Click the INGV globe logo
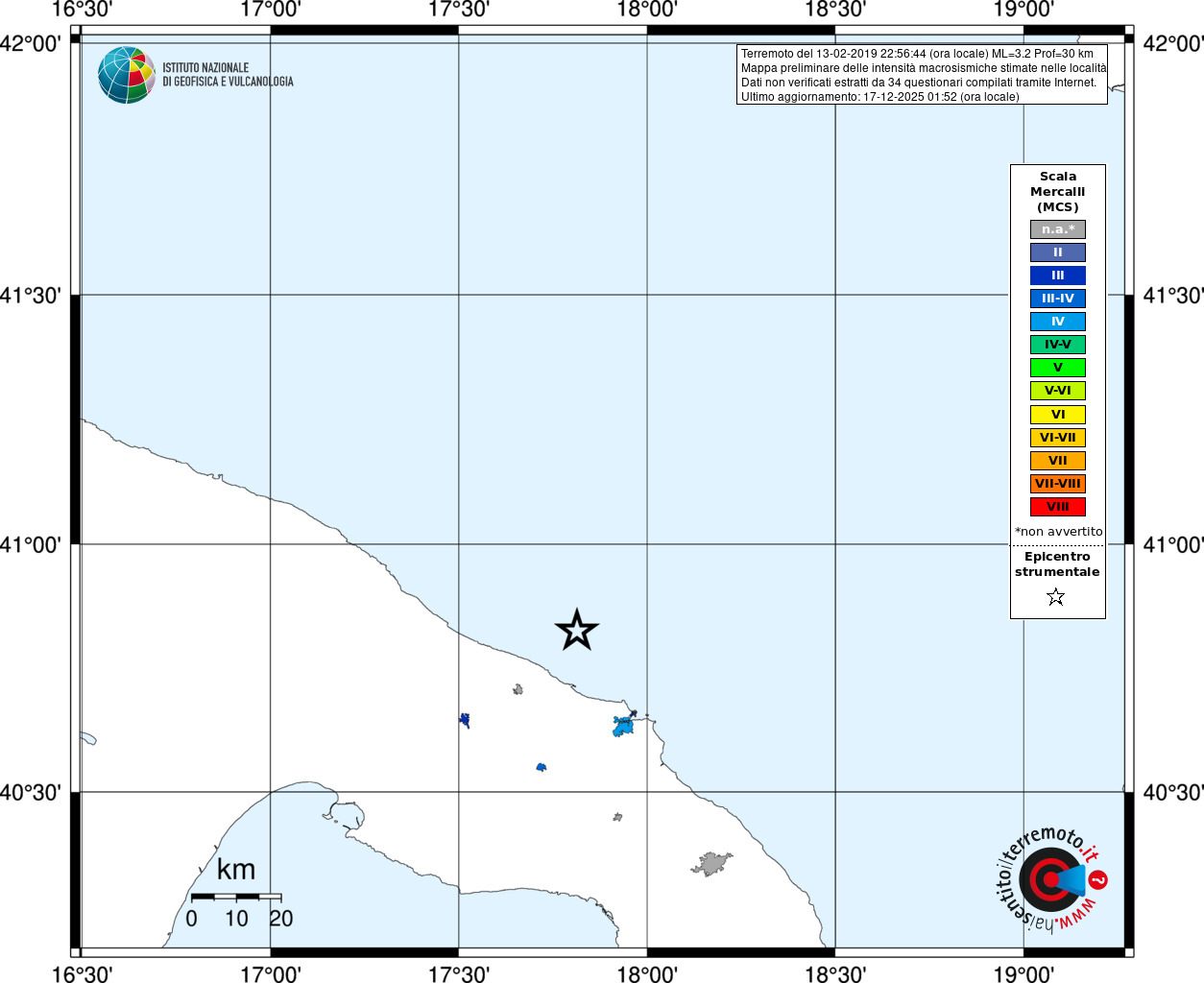Image resolution: width=1204 pixels, height=983 pixels. 127,75
